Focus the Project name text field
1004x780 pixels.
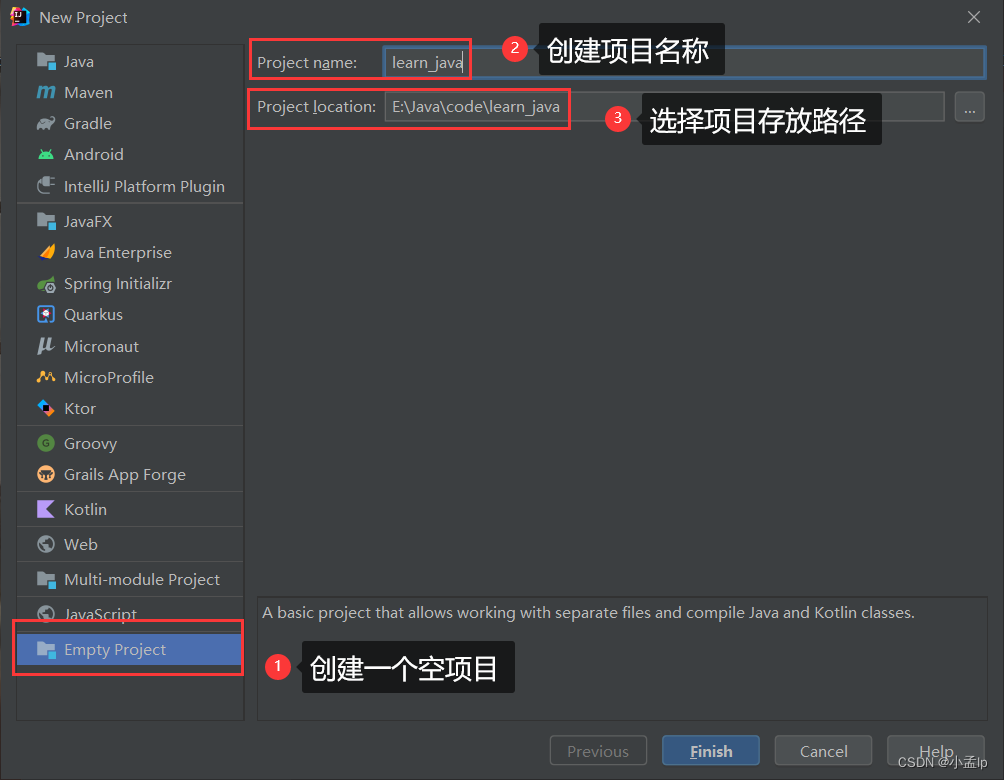tap(684, 62)
